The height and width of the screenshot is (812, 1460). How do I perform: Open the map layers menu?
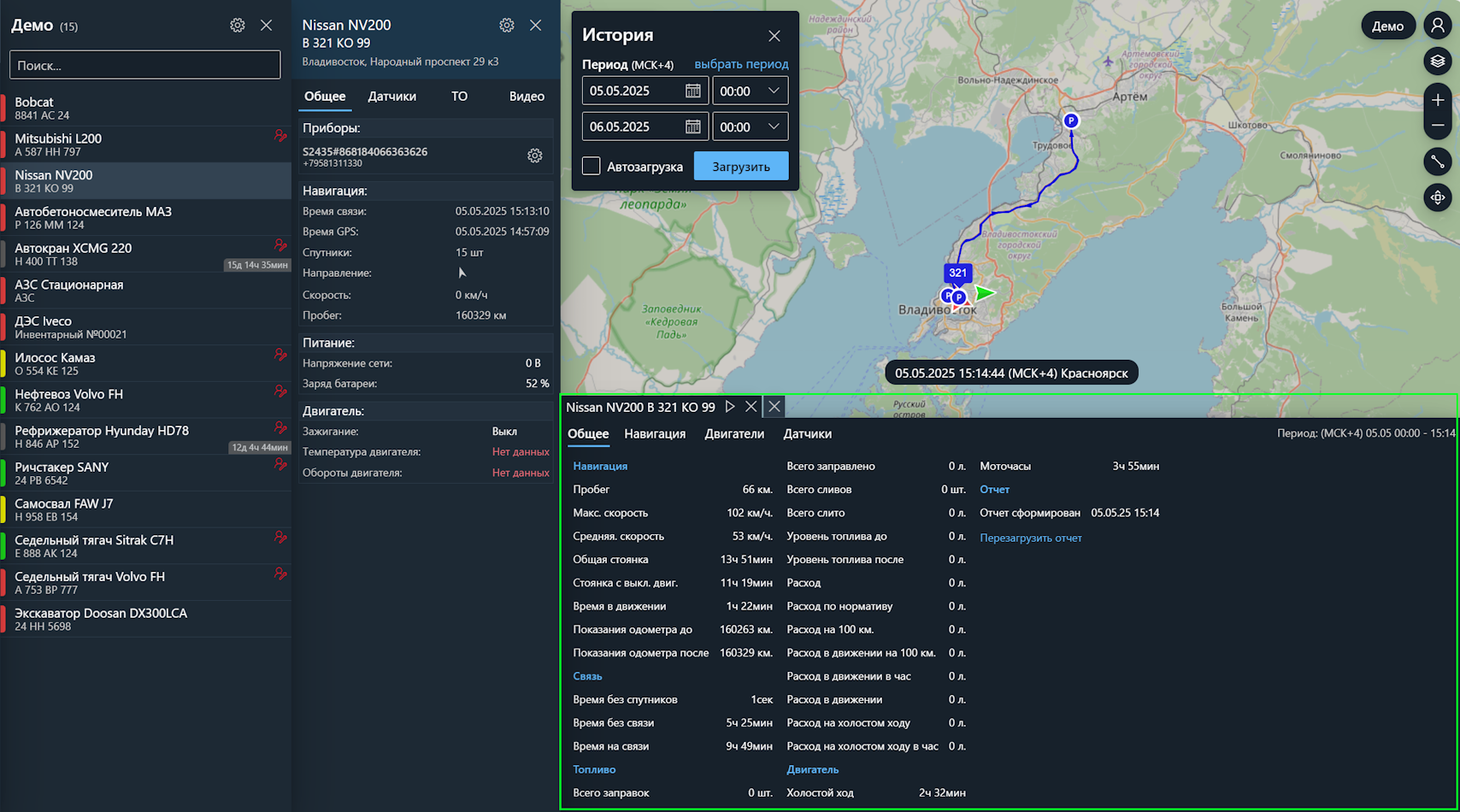[1438, 61]
